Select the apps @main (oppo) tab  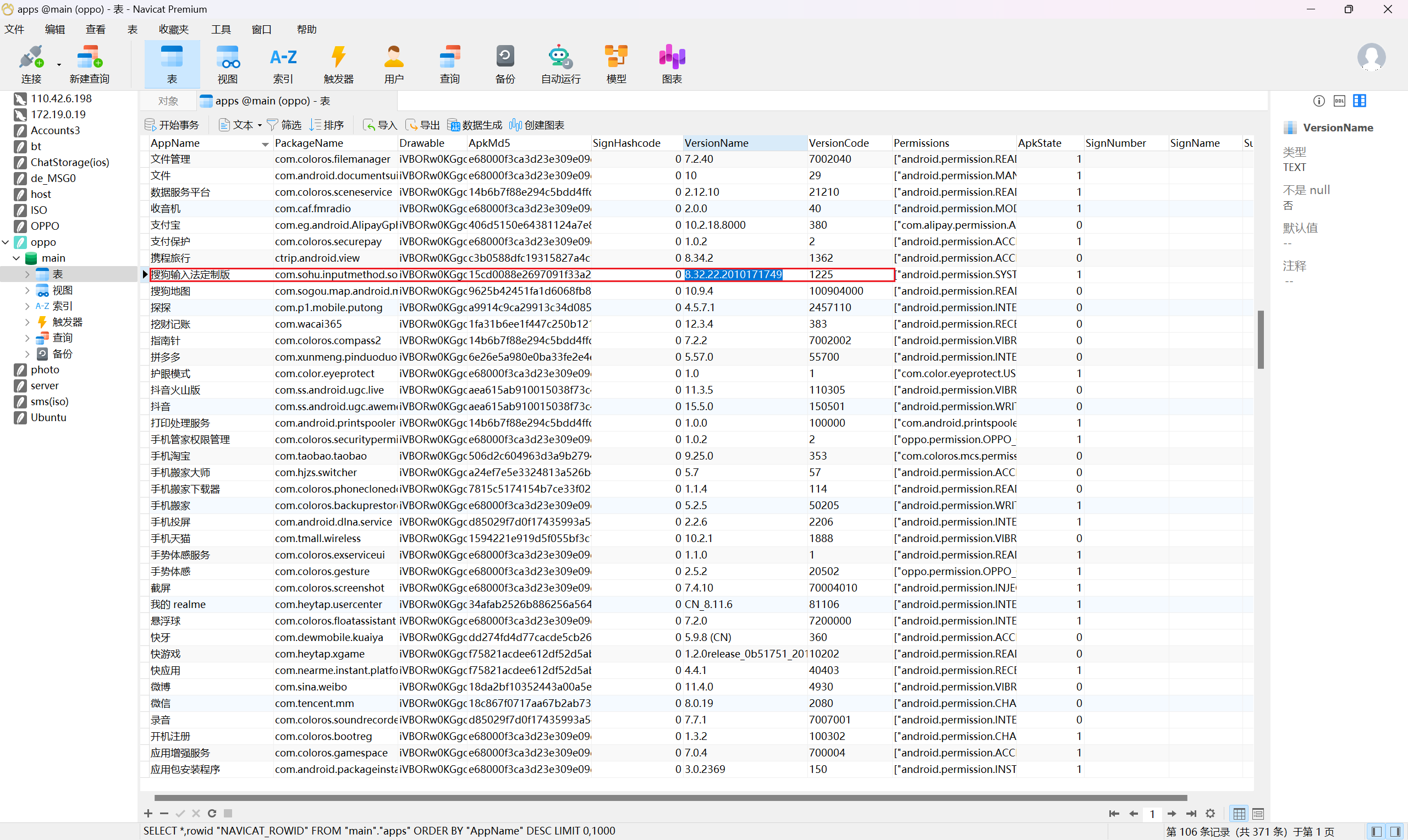296,101
